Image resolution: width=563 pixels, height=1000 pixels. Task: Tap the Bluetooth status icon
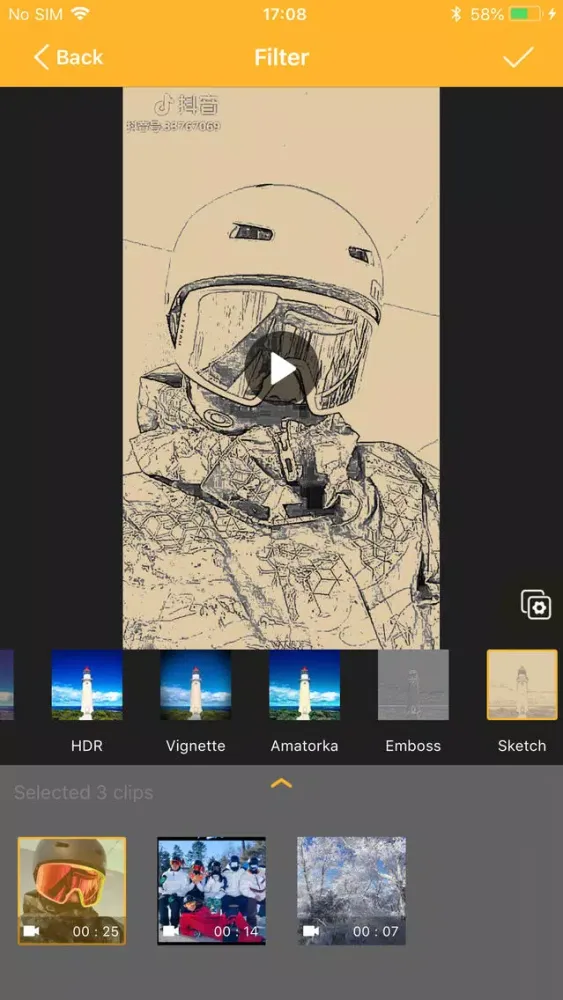point(455,14)
